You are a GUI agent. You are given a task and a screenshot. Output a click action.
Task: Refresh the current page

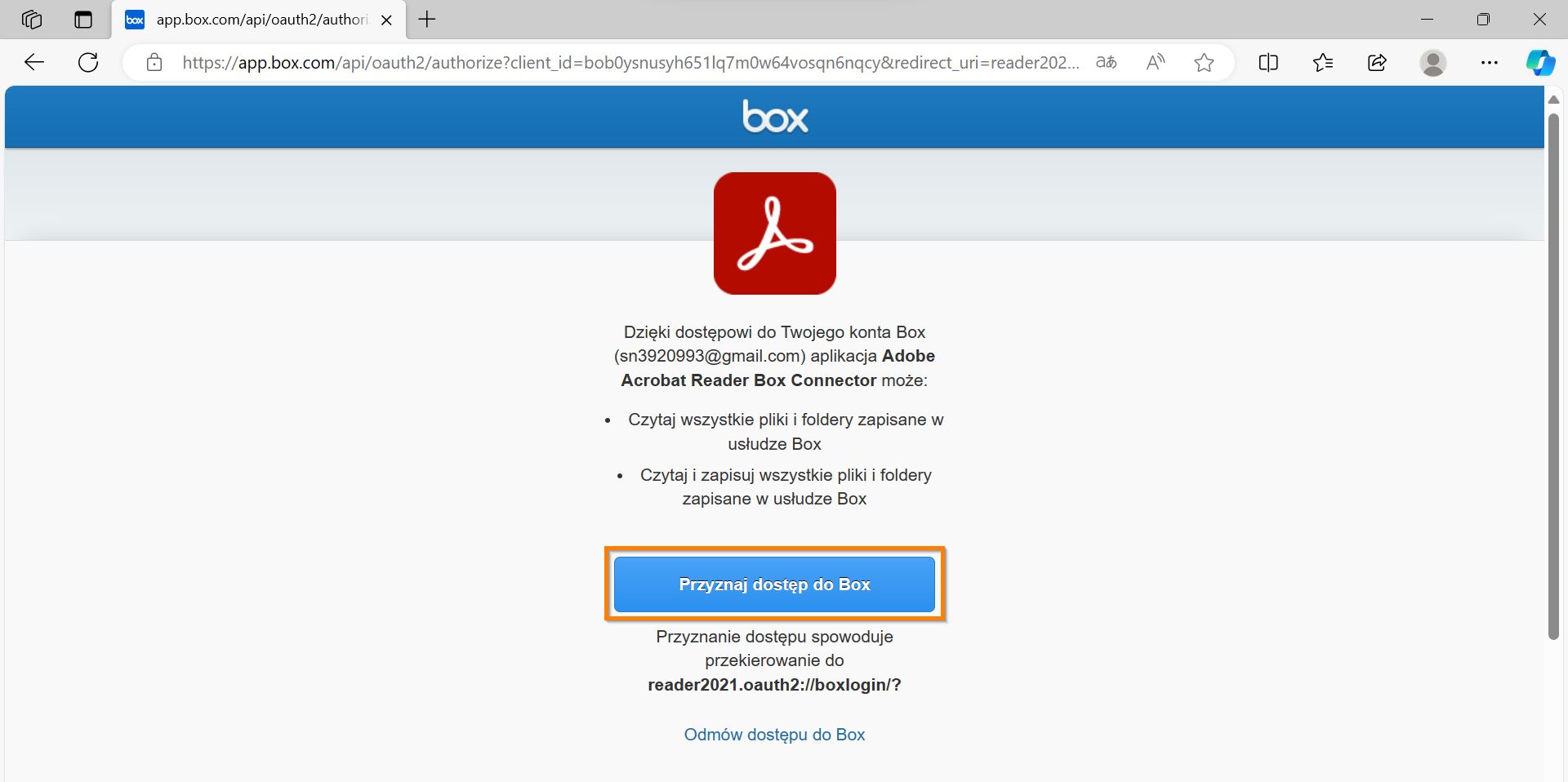(88, 62)
